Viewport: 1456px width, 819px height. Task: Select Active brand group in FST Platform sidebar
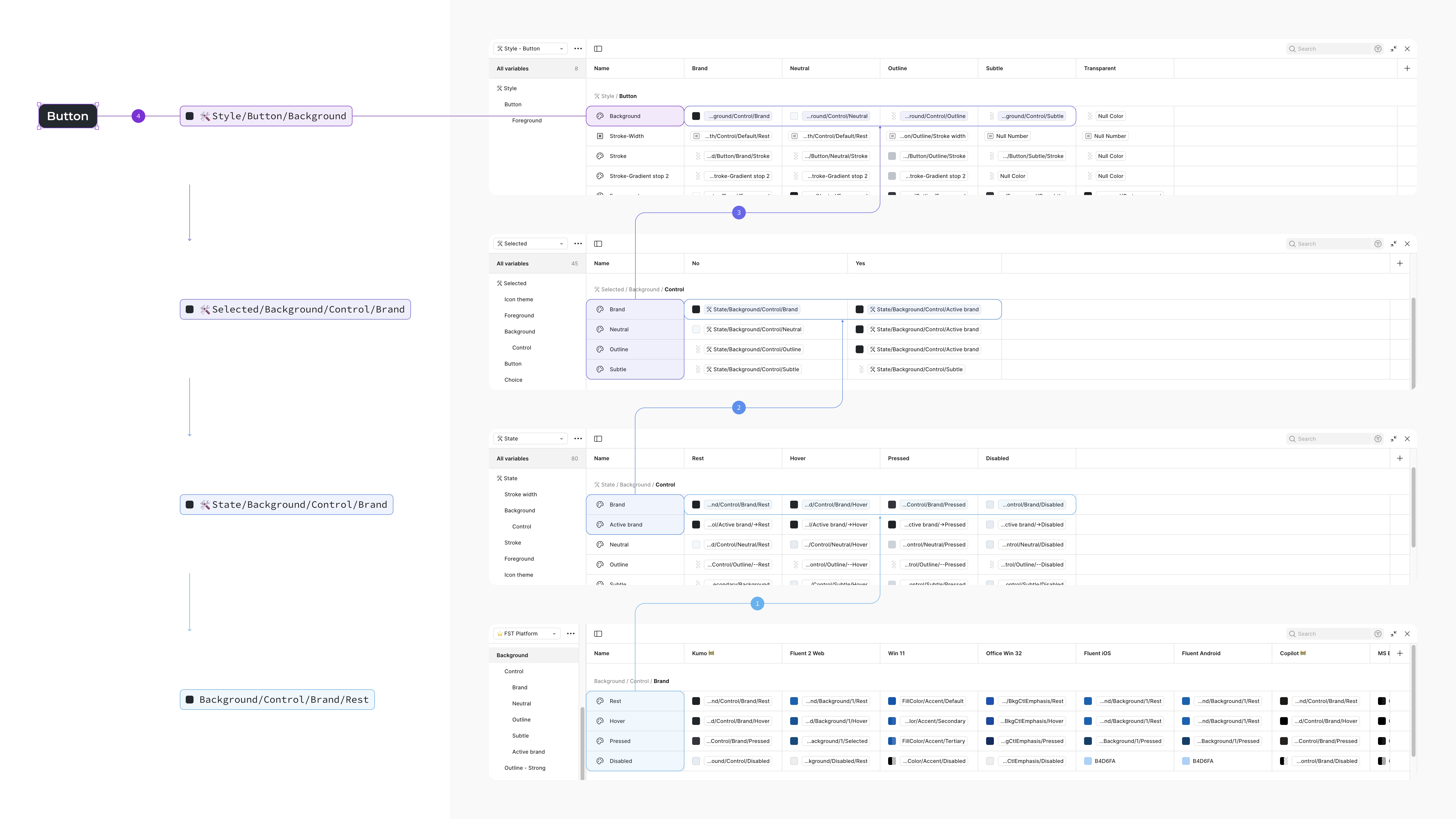528,752
